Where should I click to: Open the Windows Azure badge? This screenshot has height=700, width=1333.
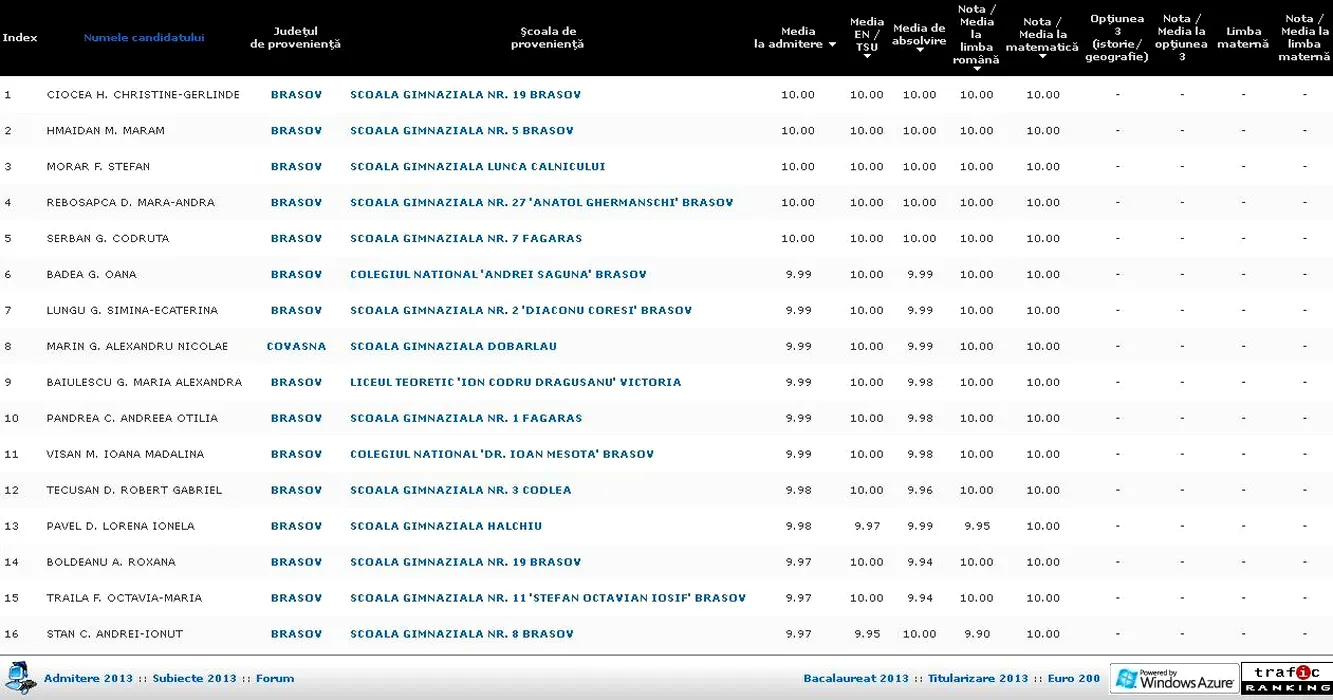coord(1174,679)
